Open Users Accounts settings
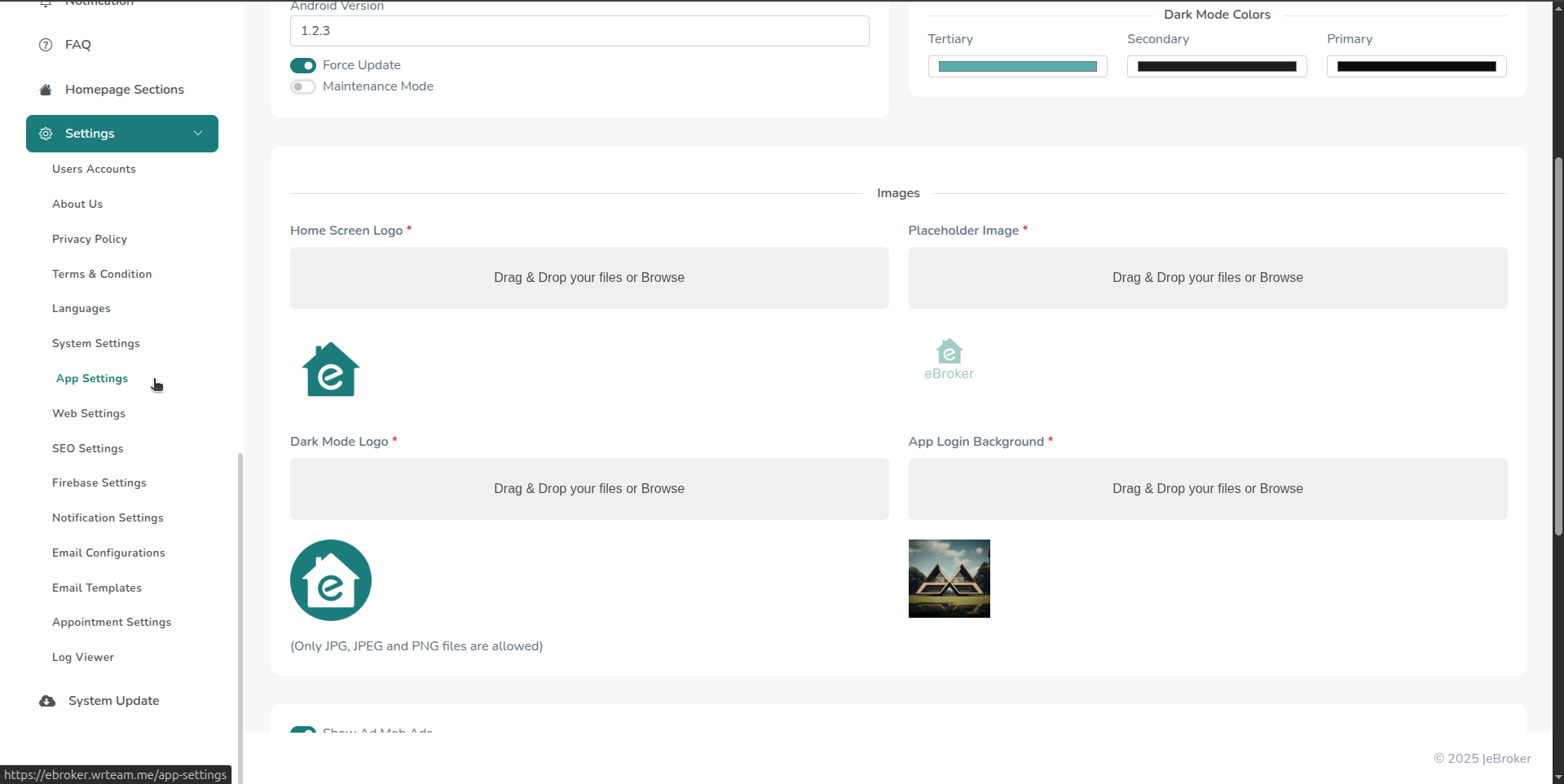Image resolution: width=1564 pixels, height=784 pixels. 94,169
